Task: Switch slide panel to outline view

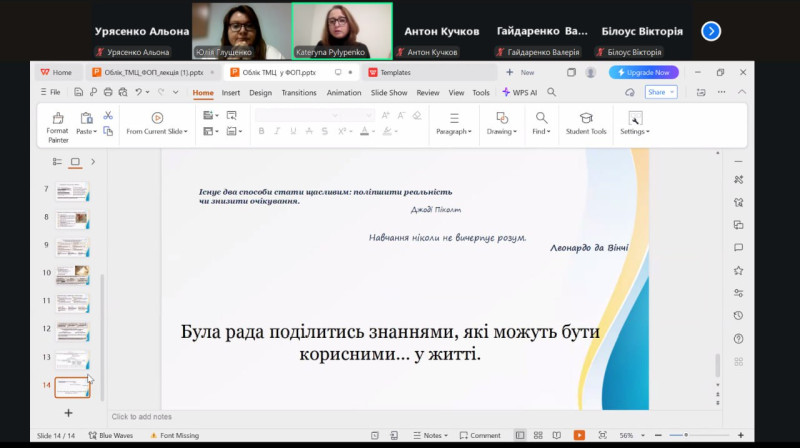Action: pyautogui.click(x=57, y=161)
